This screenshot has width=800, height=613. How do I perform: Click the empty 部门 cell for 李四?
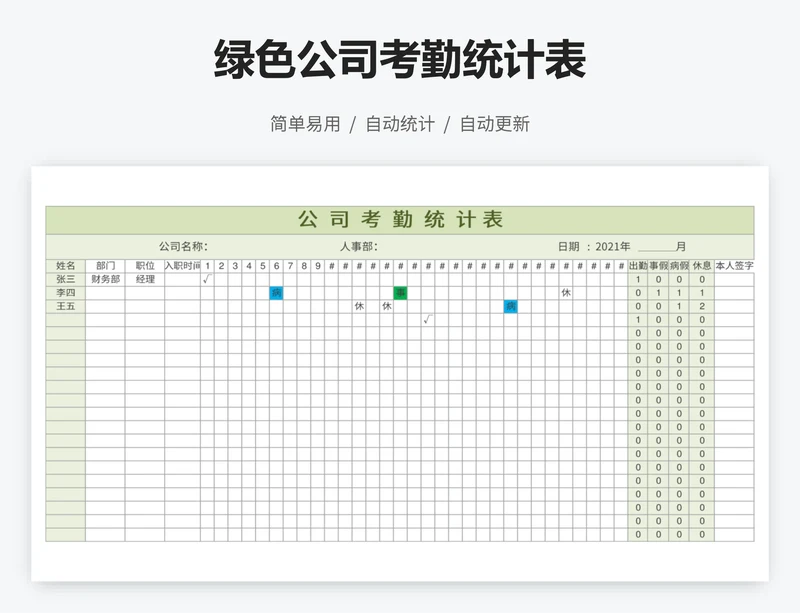coord(105,293)
